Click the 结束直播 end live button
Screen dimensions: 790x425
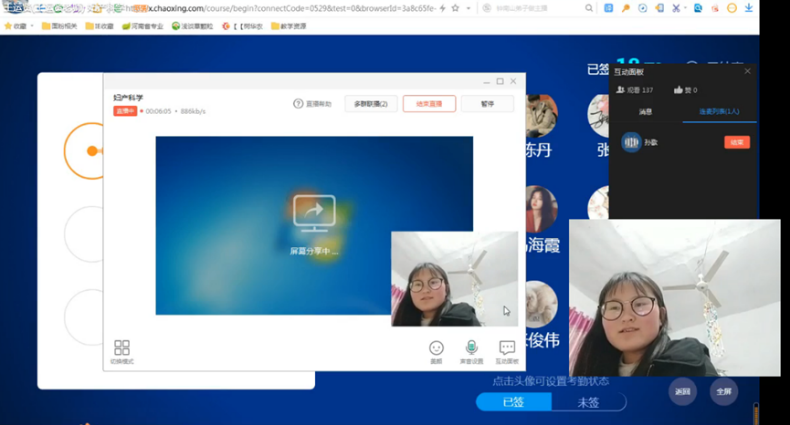coord(429,104)
